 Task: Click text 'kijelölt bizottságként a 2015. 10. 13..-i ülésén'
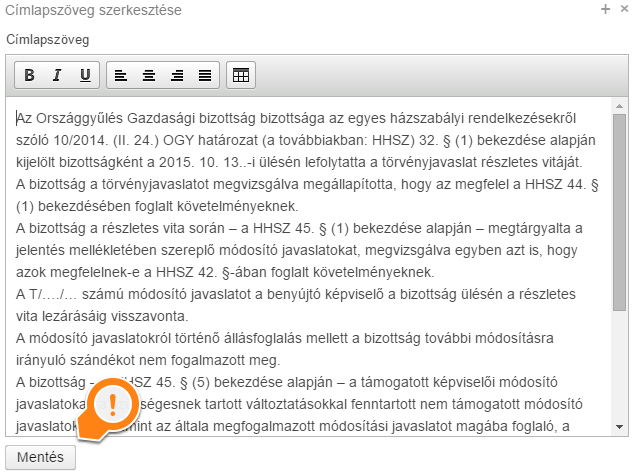coord(299,162)
